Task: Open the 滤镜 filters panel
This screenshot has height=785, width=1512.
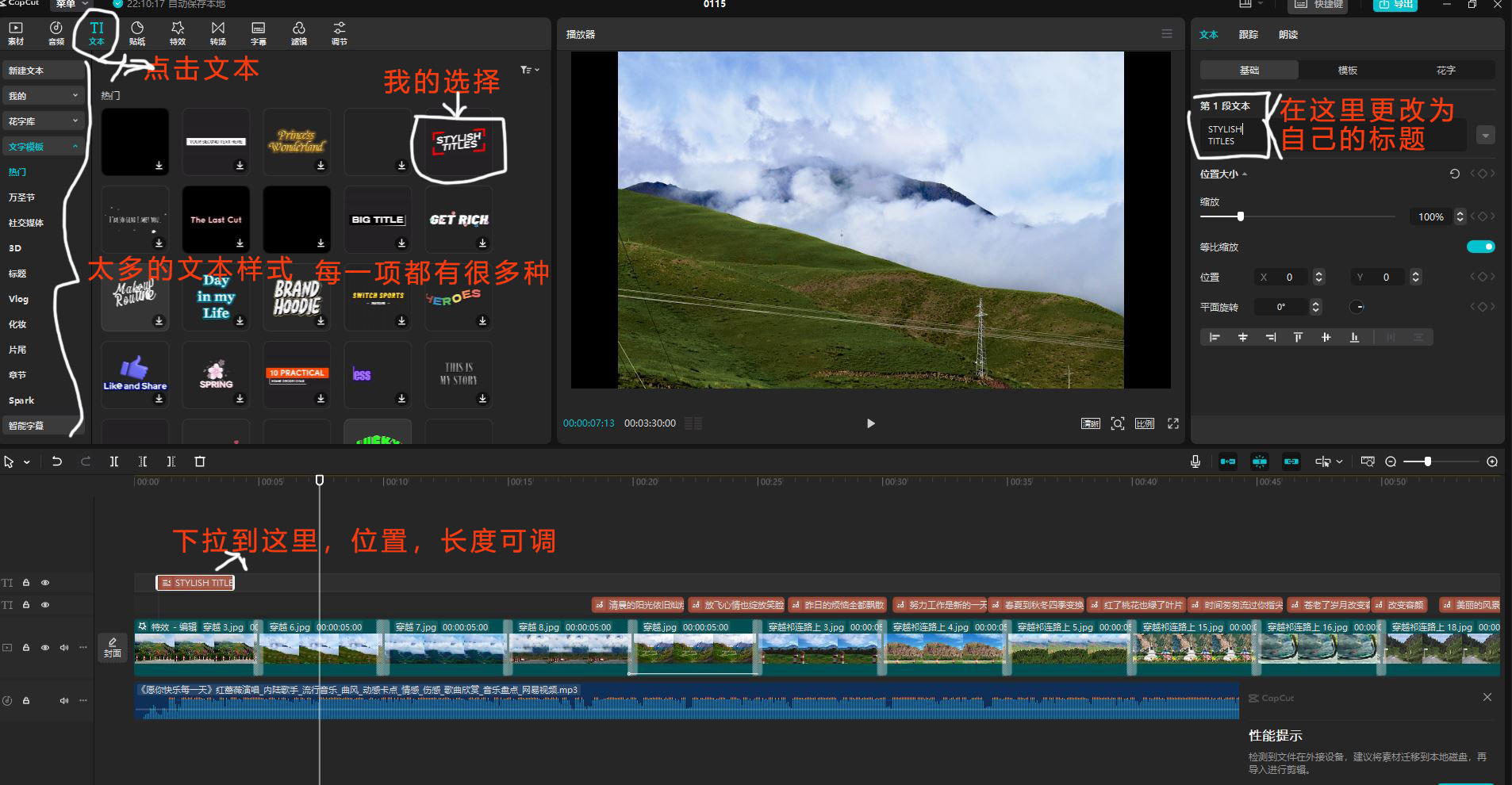Action: 299,33
